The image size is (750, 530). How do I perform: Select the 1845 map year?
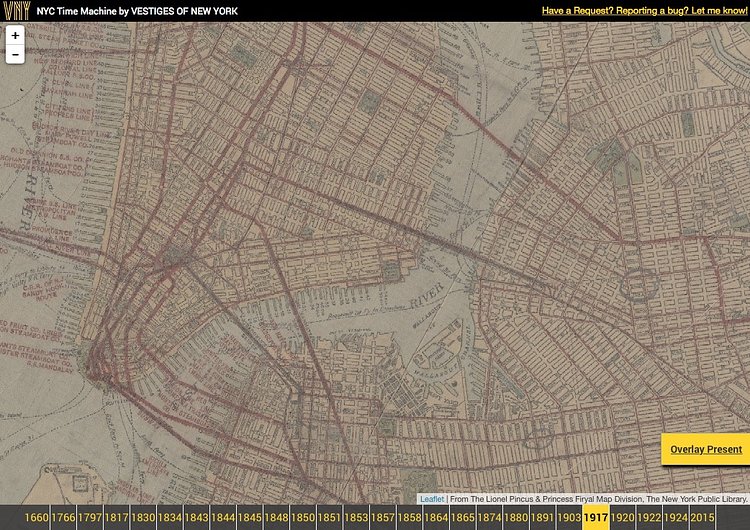[x=250, y=517]
